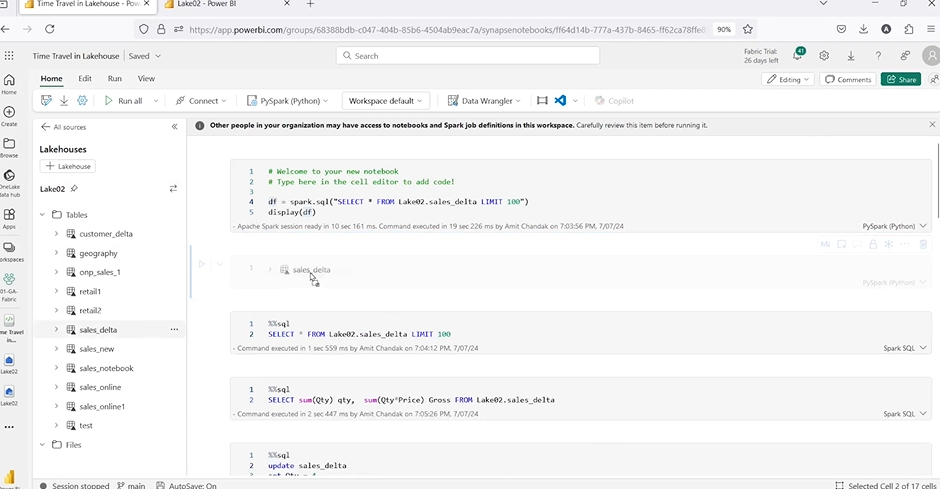Open notifications bell with 41 badge
Image resolution: width=940 pixels, height=489 pixels.
coord(798,55)
